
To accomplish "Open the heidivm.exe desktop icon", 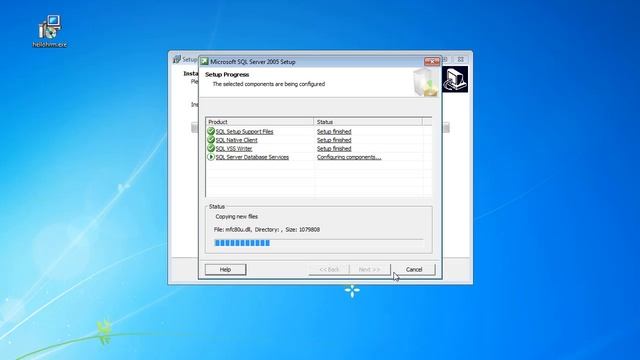I will (x=50, y=31).
